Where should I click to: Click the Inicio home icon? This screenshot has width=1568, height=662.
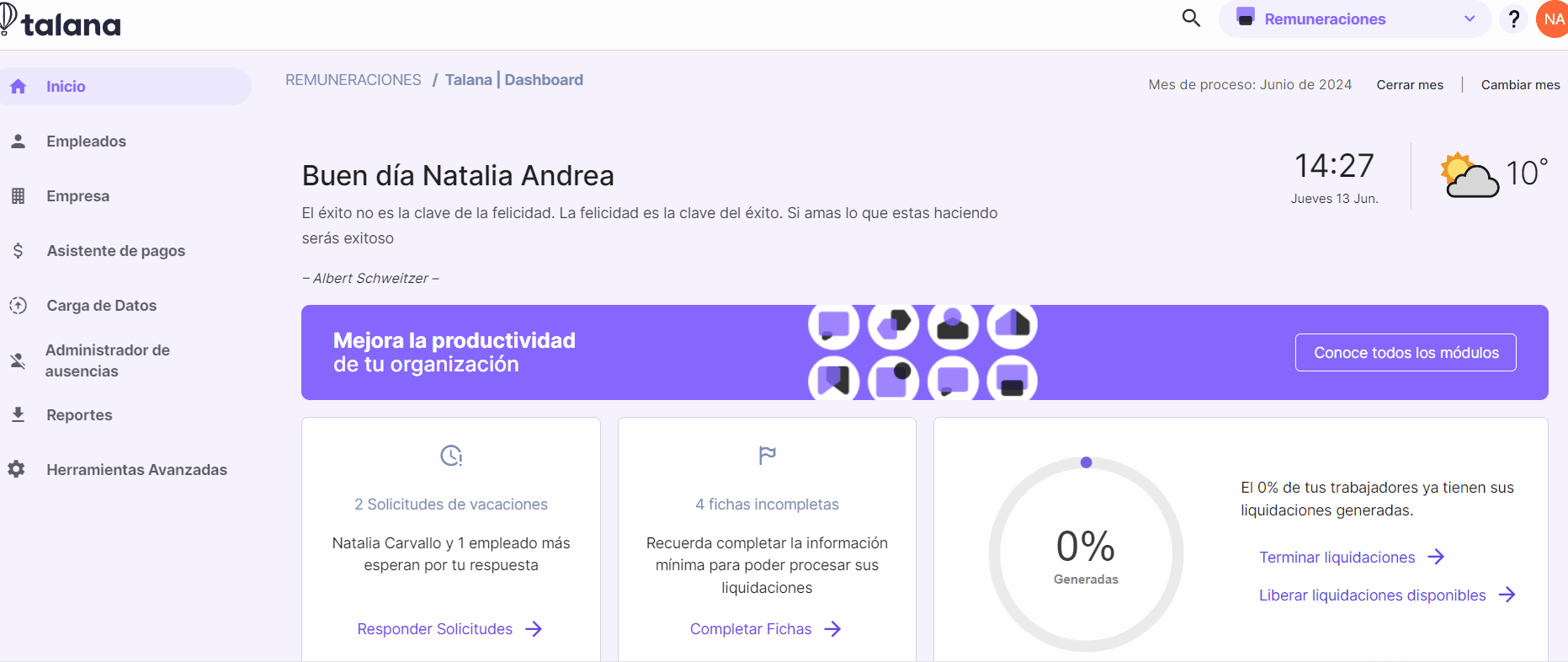[x=19, y=87]
